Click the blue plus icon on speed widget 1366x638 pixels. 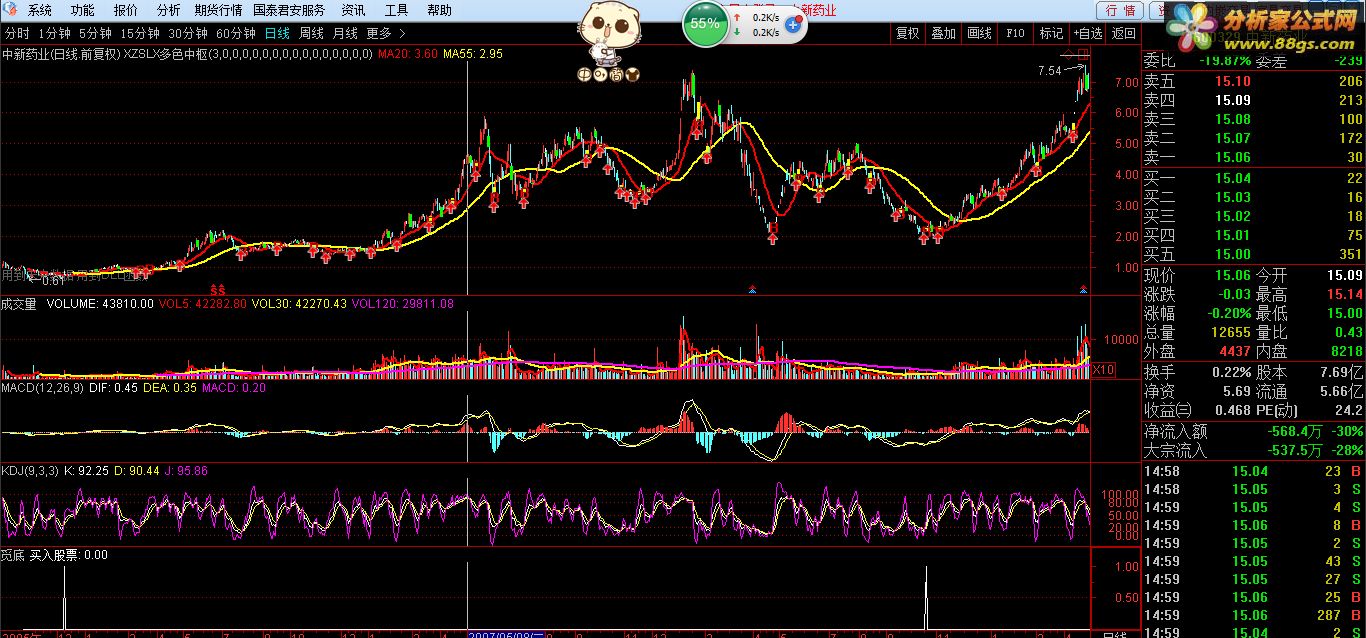tap(792, 24)
